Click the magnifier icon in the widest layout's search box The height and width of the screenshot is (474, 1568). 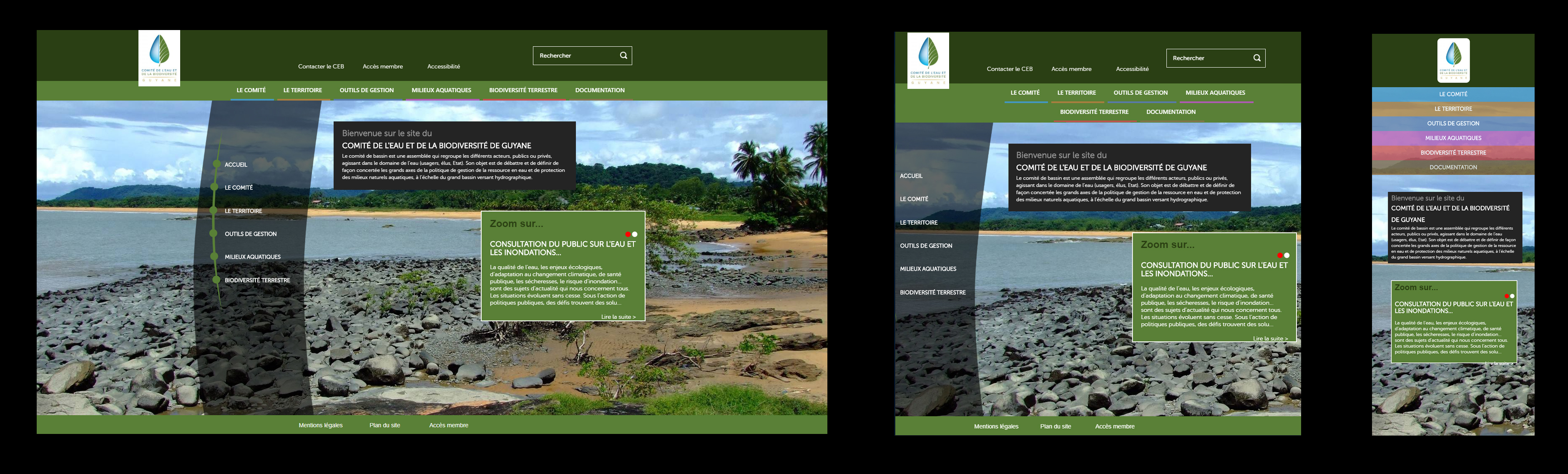click(623, 55)
